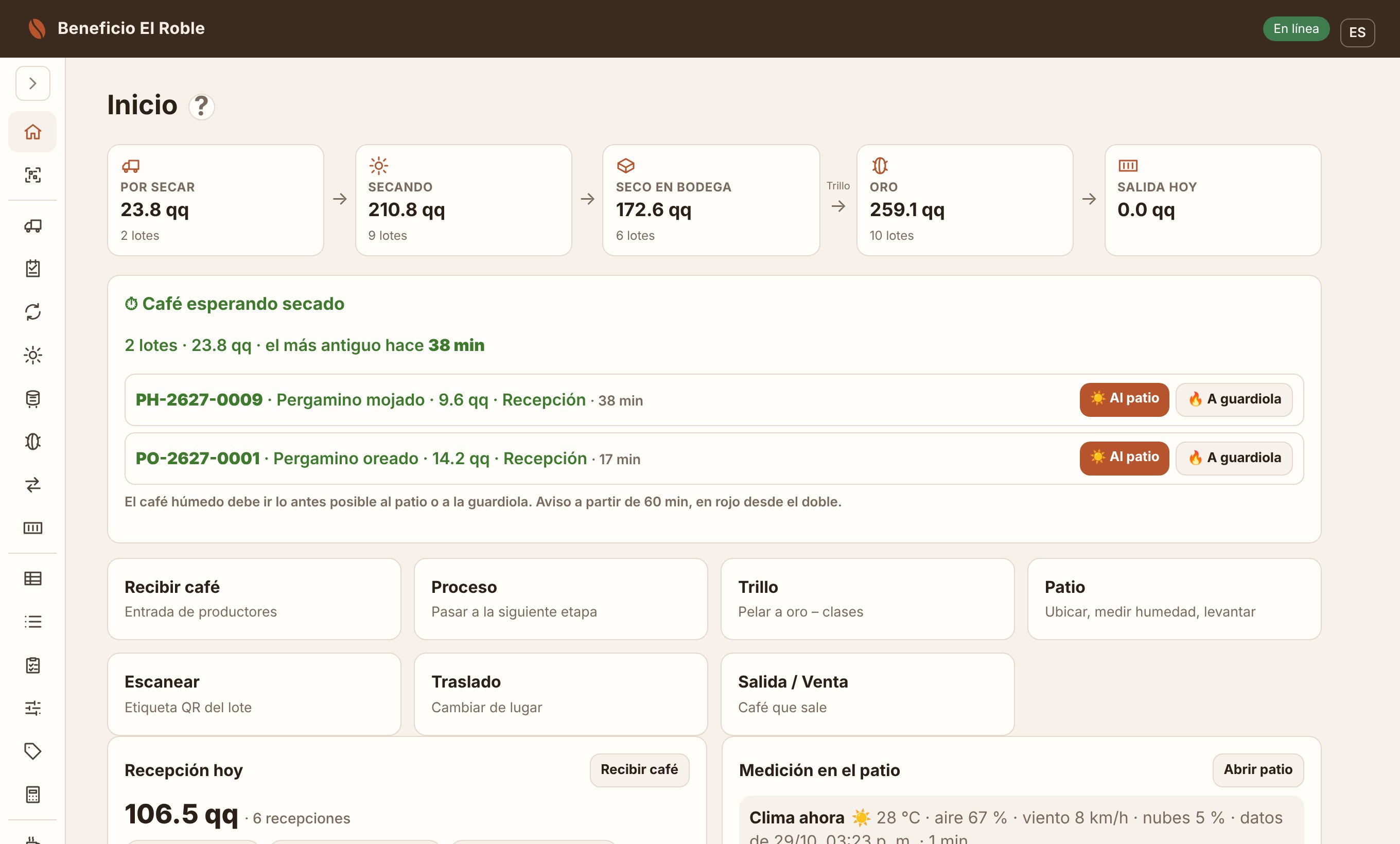This screenshot has height=844, width=1400.
Task: Open the QR scan icon in sidebar
Action: click(x=32, y=175)
